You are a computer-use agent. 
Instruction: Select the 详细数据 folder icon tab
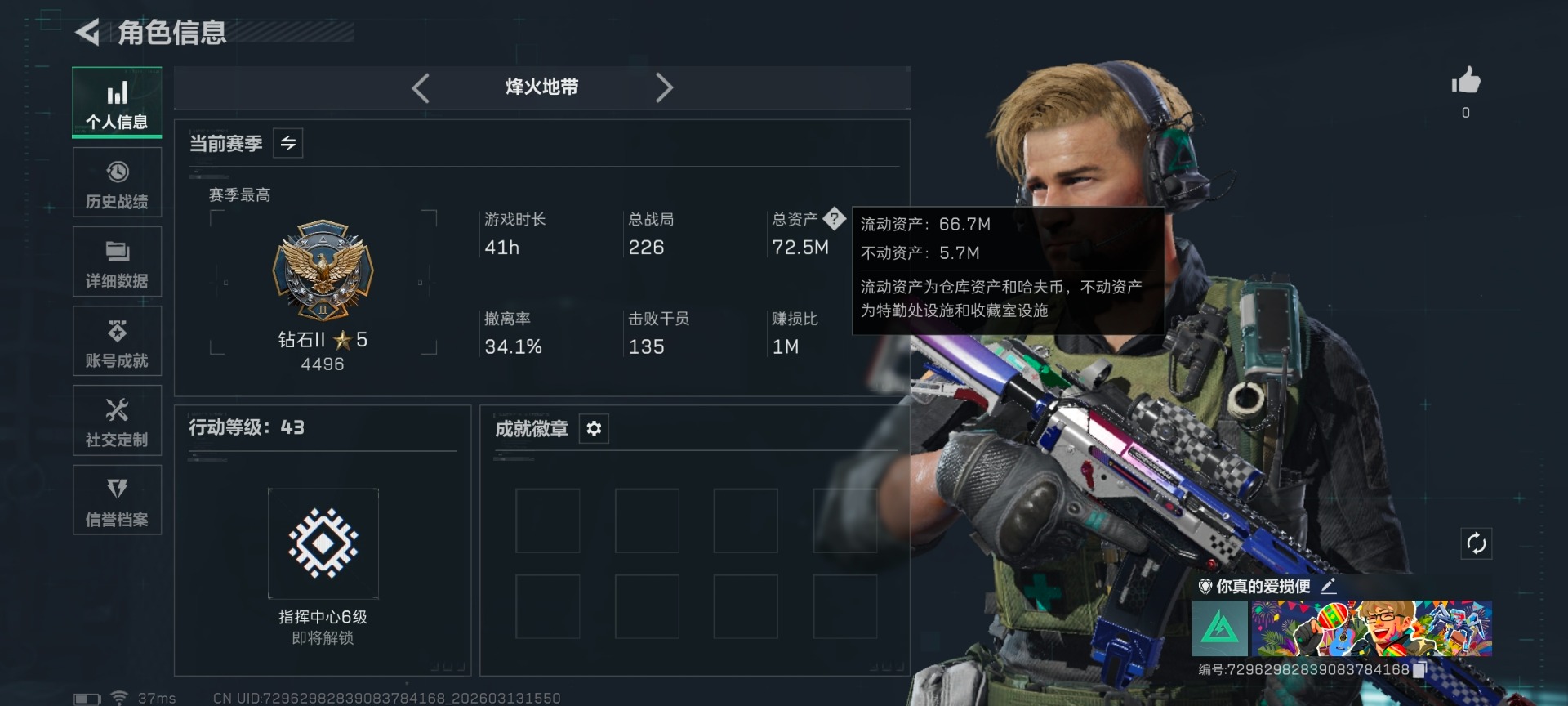[117, 262]
